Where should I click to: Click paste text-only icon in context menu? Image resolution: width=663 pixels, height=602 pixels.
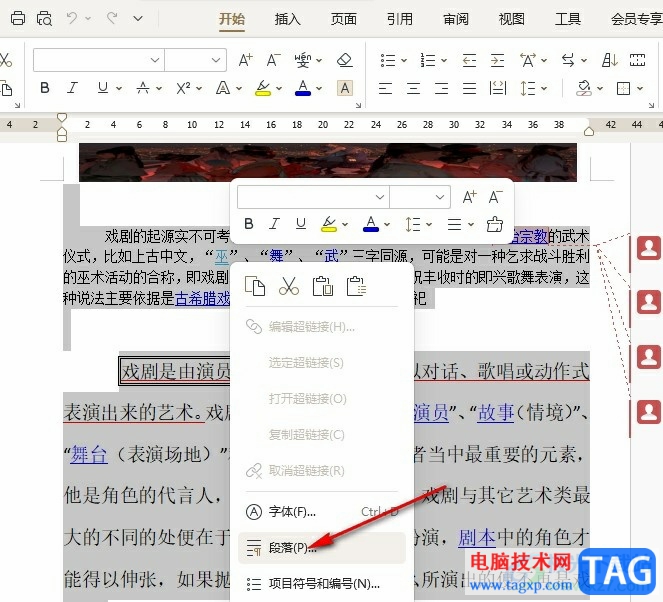pyautogui.click(x=356, y=286)
